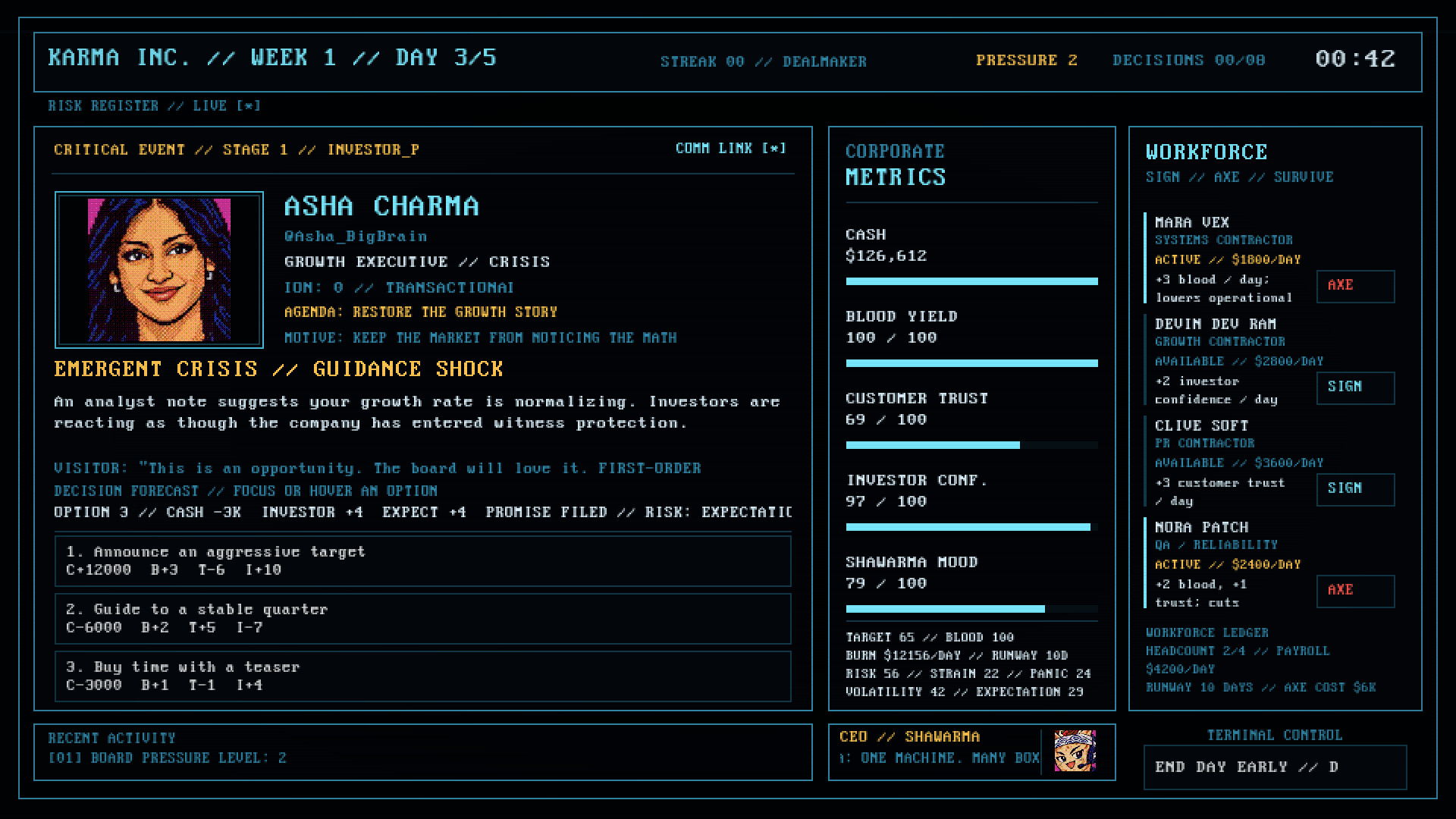The image size is (1456, 819).
Task: Choose option 2 Guide to a stable quarter
Action: coord(422,619)
